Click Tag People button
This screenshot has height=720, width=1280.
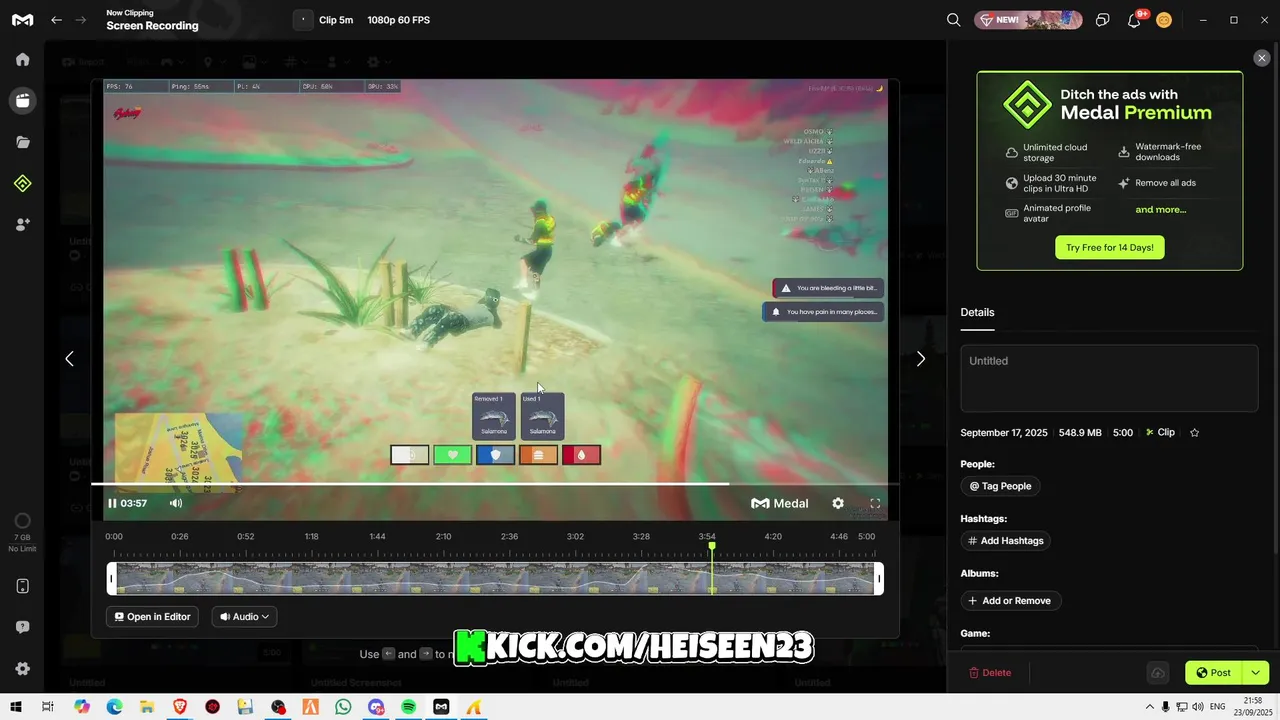[1000, 486]
